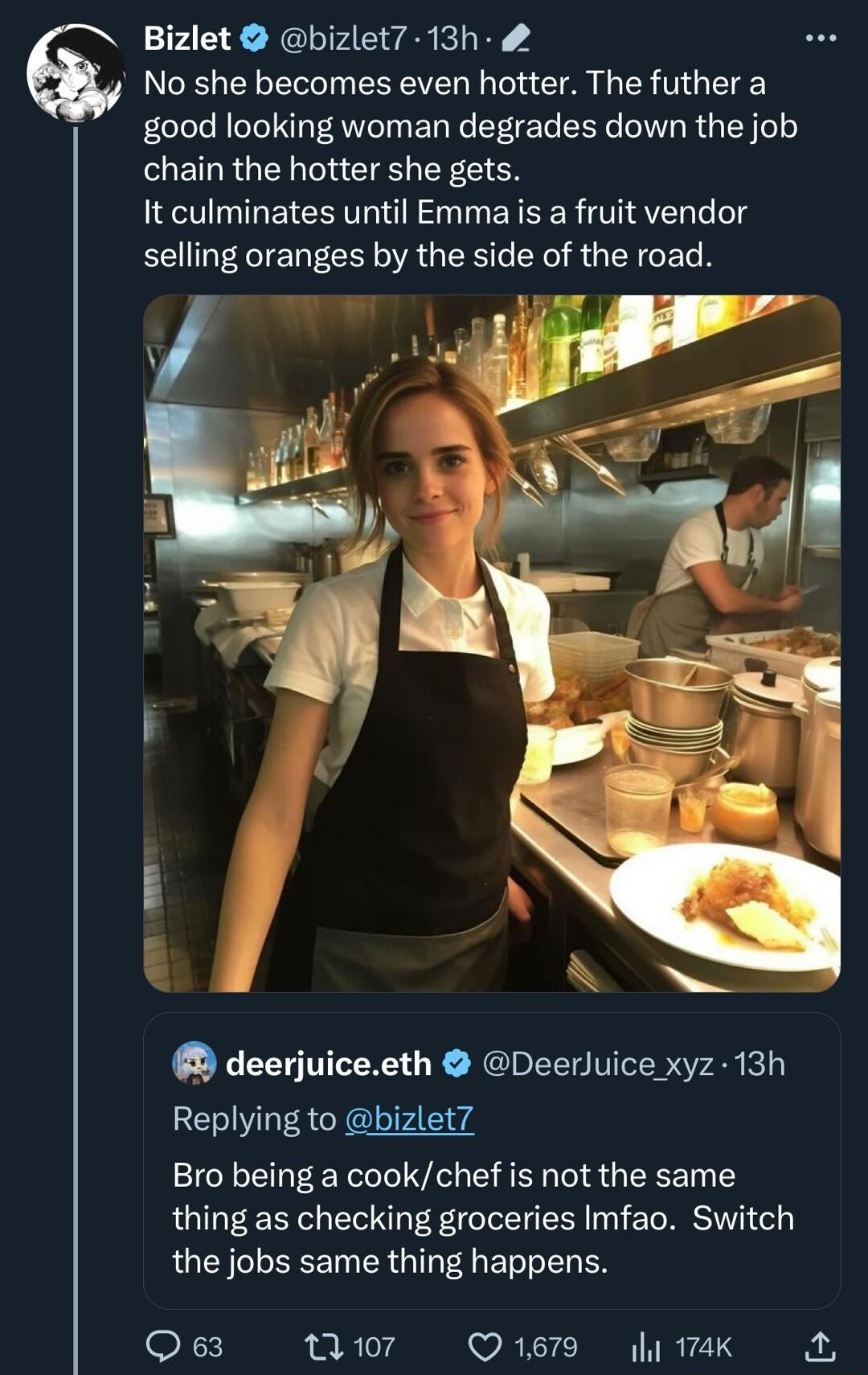
Task: Tap the @DeerJuice_xyz handle
Action: tap(598, 1064)
